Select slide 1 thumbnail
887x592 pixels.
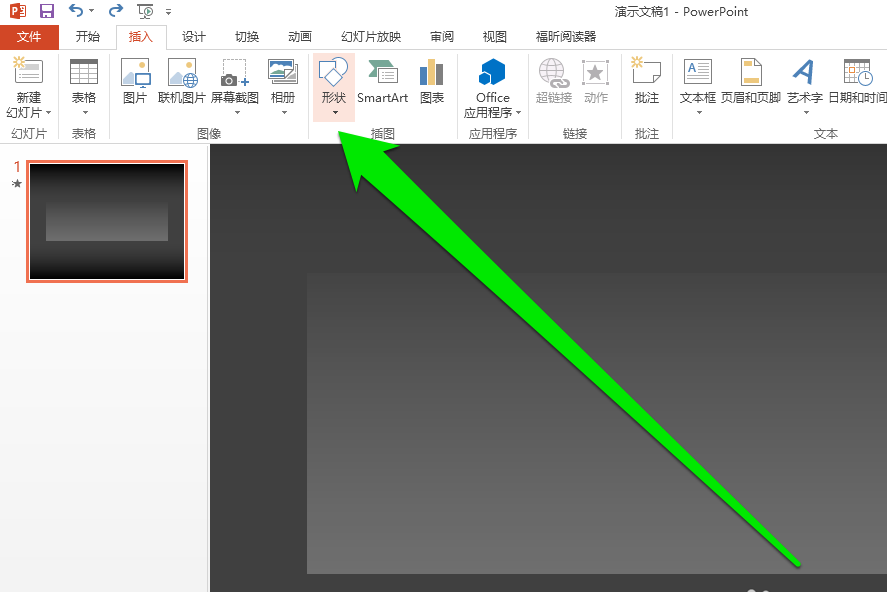(x=107, y=221)
